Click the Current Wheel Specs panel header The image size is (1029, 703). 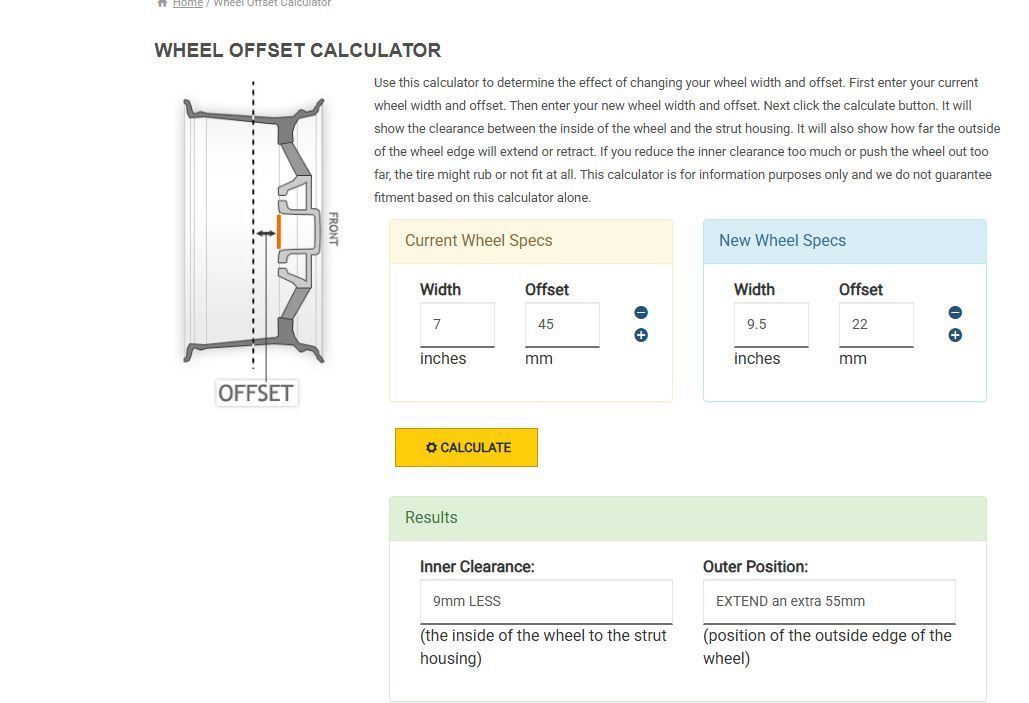click(530, 241)
